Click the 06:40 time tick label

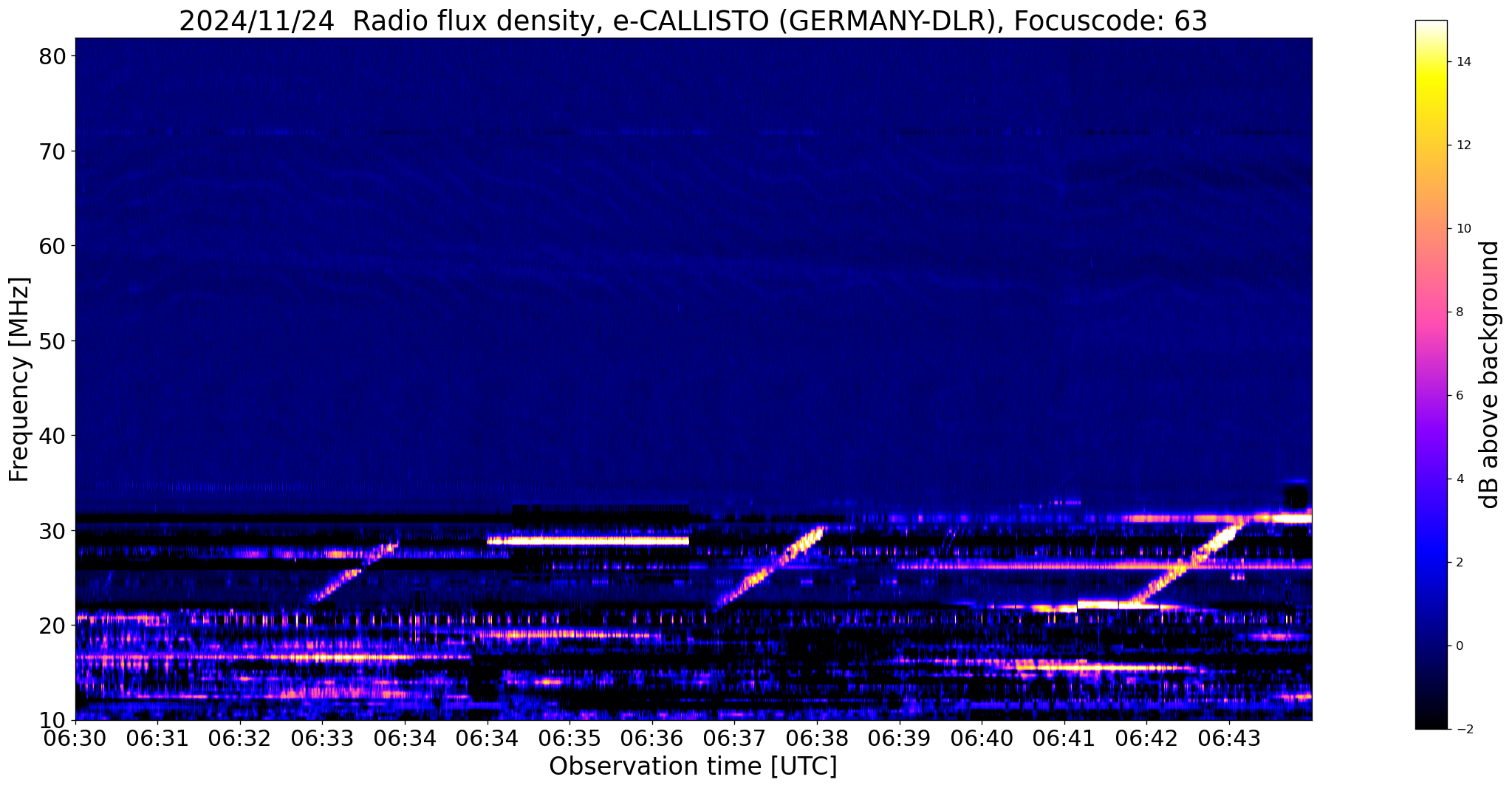(982, 738)
